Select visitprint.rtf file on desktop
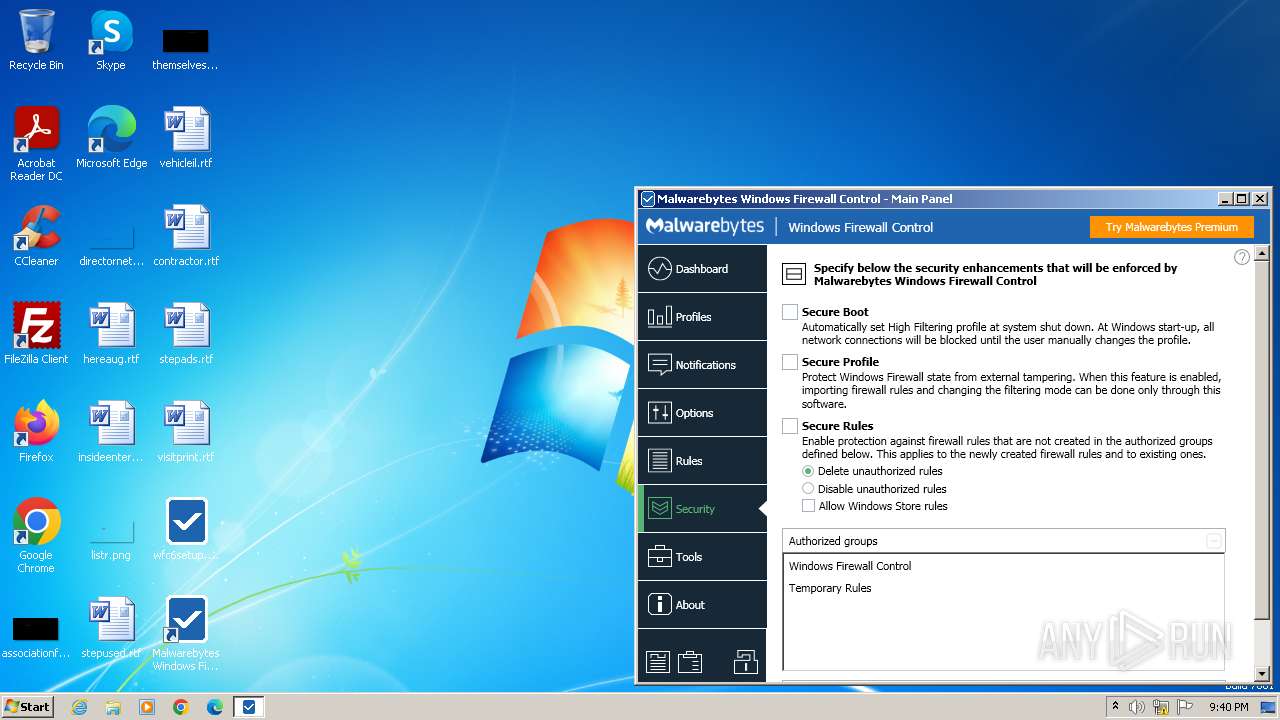 pyautogui.click(x=186, y=432)
